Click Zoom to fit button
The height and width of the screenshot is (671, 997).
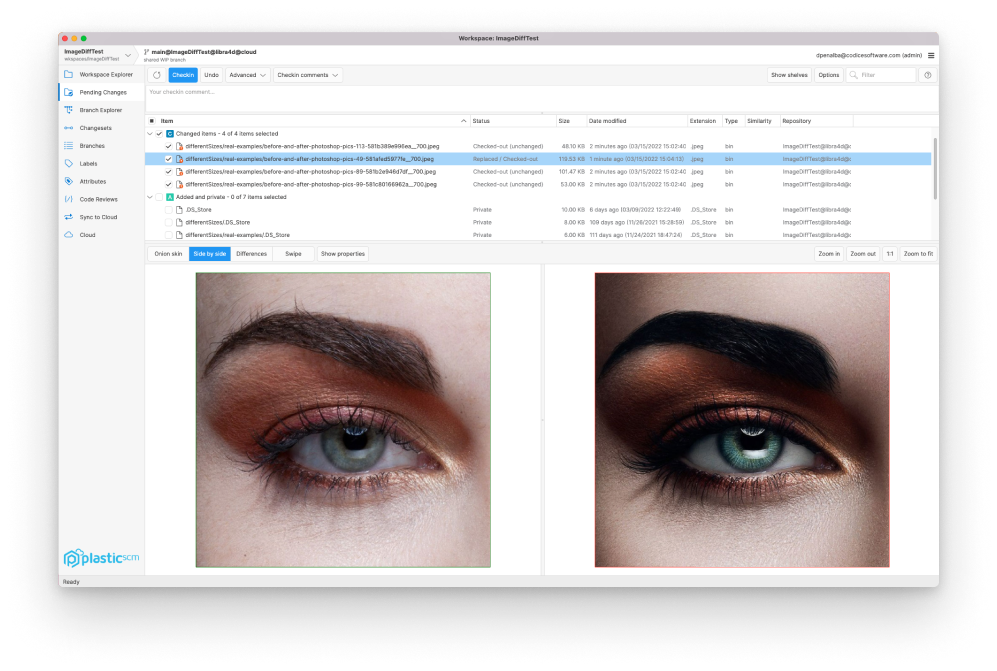click(918, 254)
